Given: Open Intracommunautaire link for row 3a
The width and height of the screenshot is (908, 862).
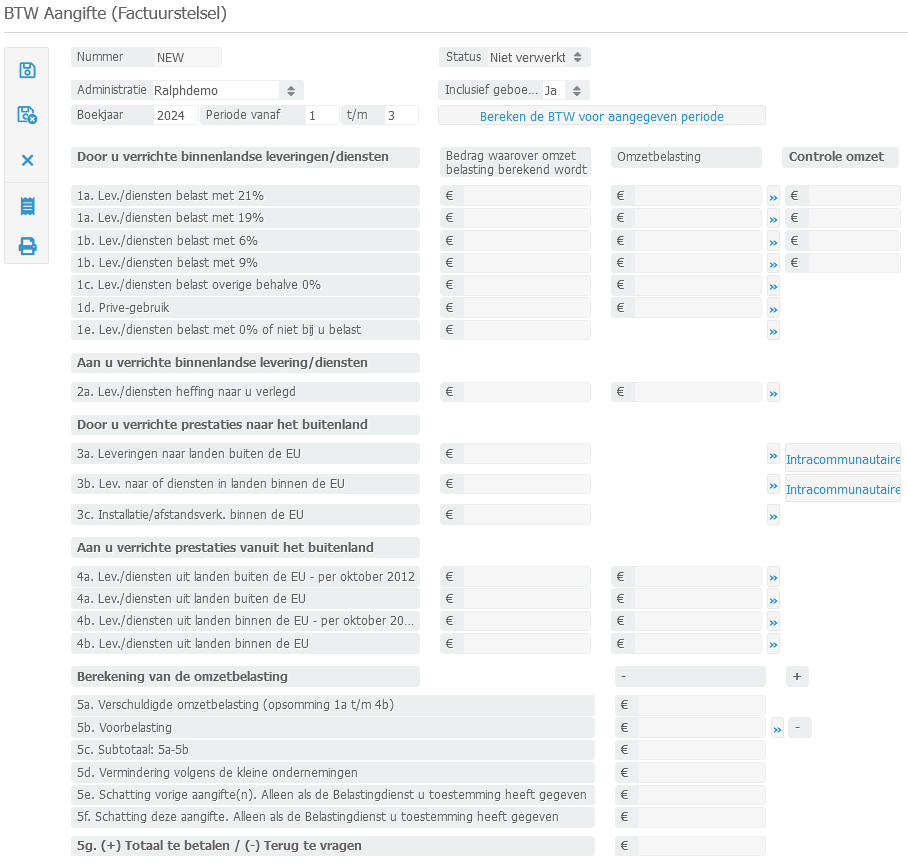Looking at the screenshot, I should [x=843, y=460].
